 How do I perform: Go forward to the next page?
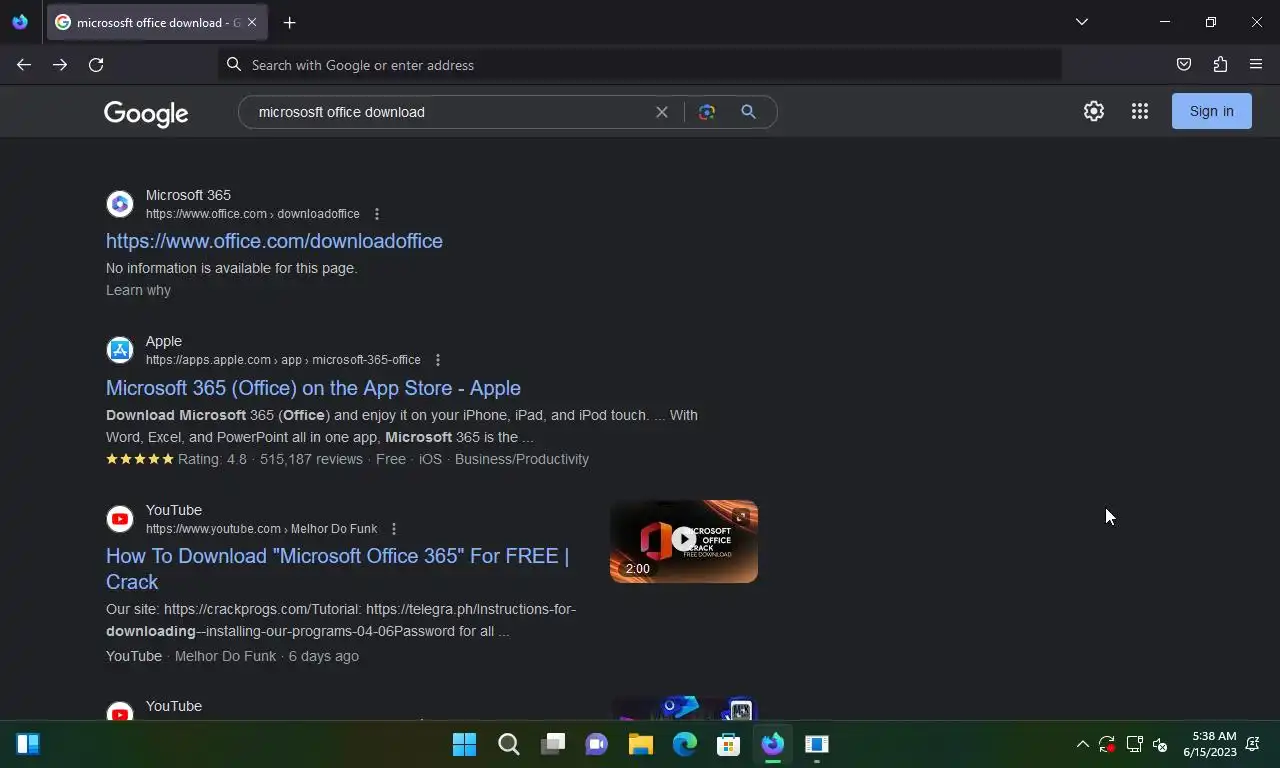coord(60,65)
